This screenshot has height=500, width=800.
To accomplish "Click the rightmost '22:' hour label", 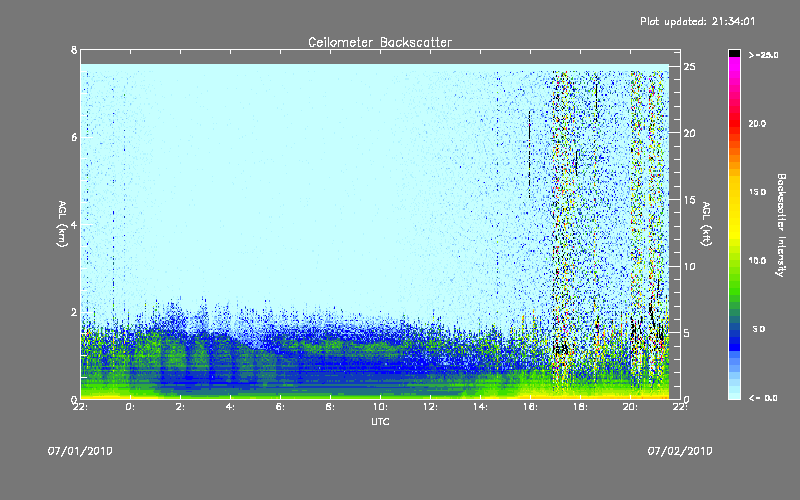I will (x=680, y=407).
